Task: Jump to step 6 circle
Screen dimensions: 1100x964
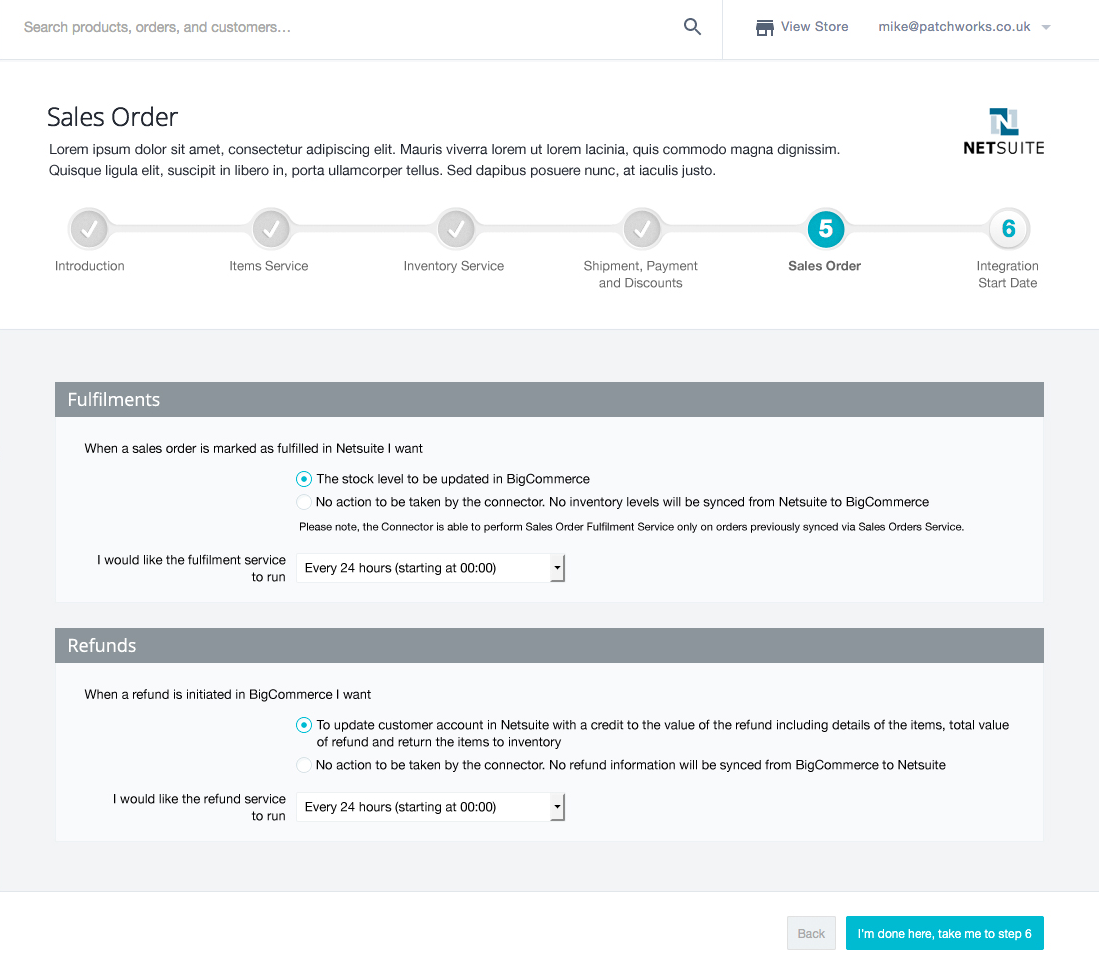Action: coord(1009,229)
